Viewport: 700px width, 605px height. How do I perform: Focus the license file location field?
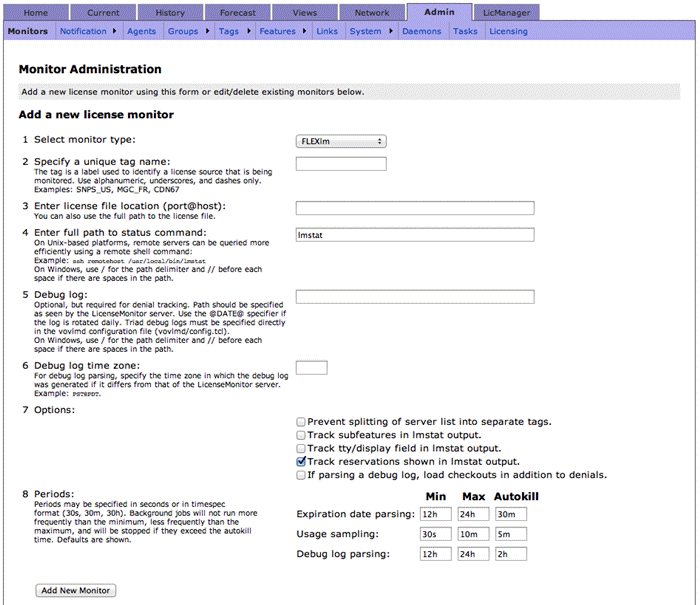414,208
